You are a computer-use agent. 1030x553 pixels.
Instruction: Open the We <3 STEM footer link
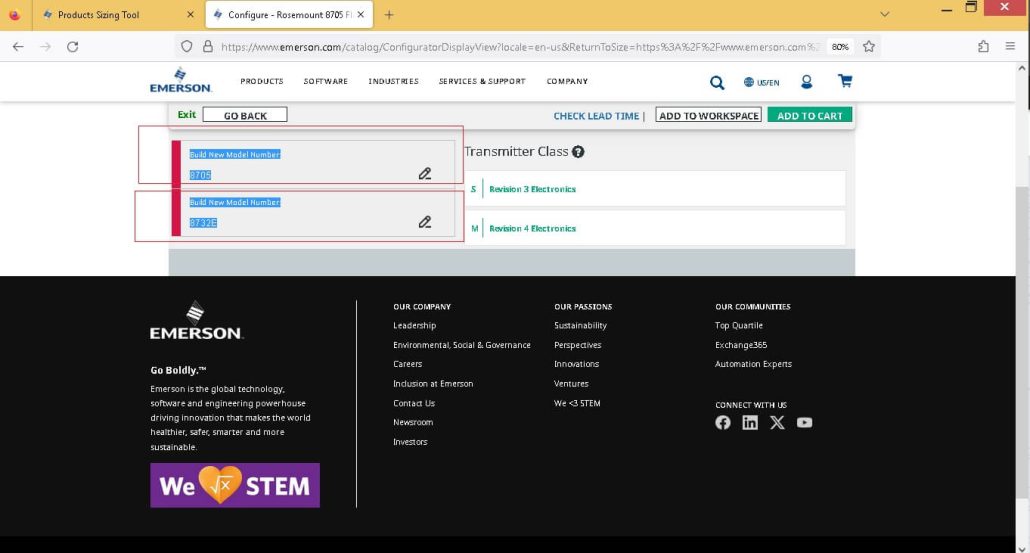577,403
